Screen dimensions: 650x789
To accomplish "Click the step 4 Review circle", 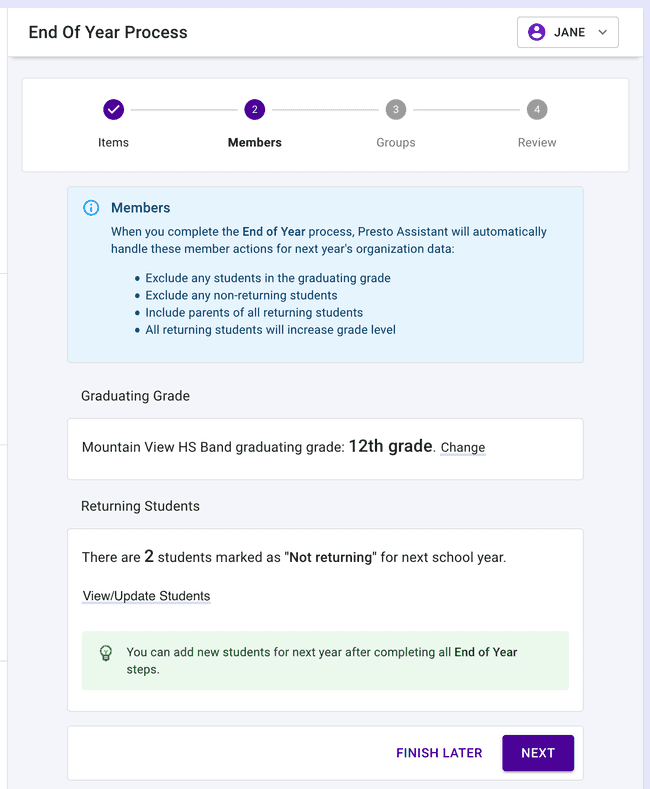I will click(x=537, y=109).
